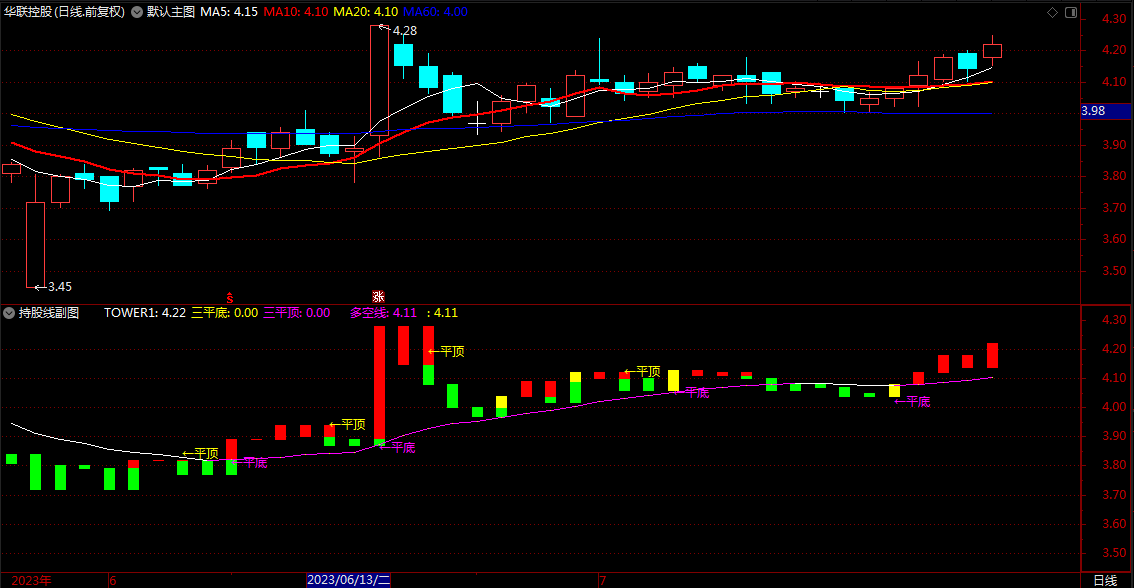Click the diamond marker icon at top right

click(x=1052, y=12)
